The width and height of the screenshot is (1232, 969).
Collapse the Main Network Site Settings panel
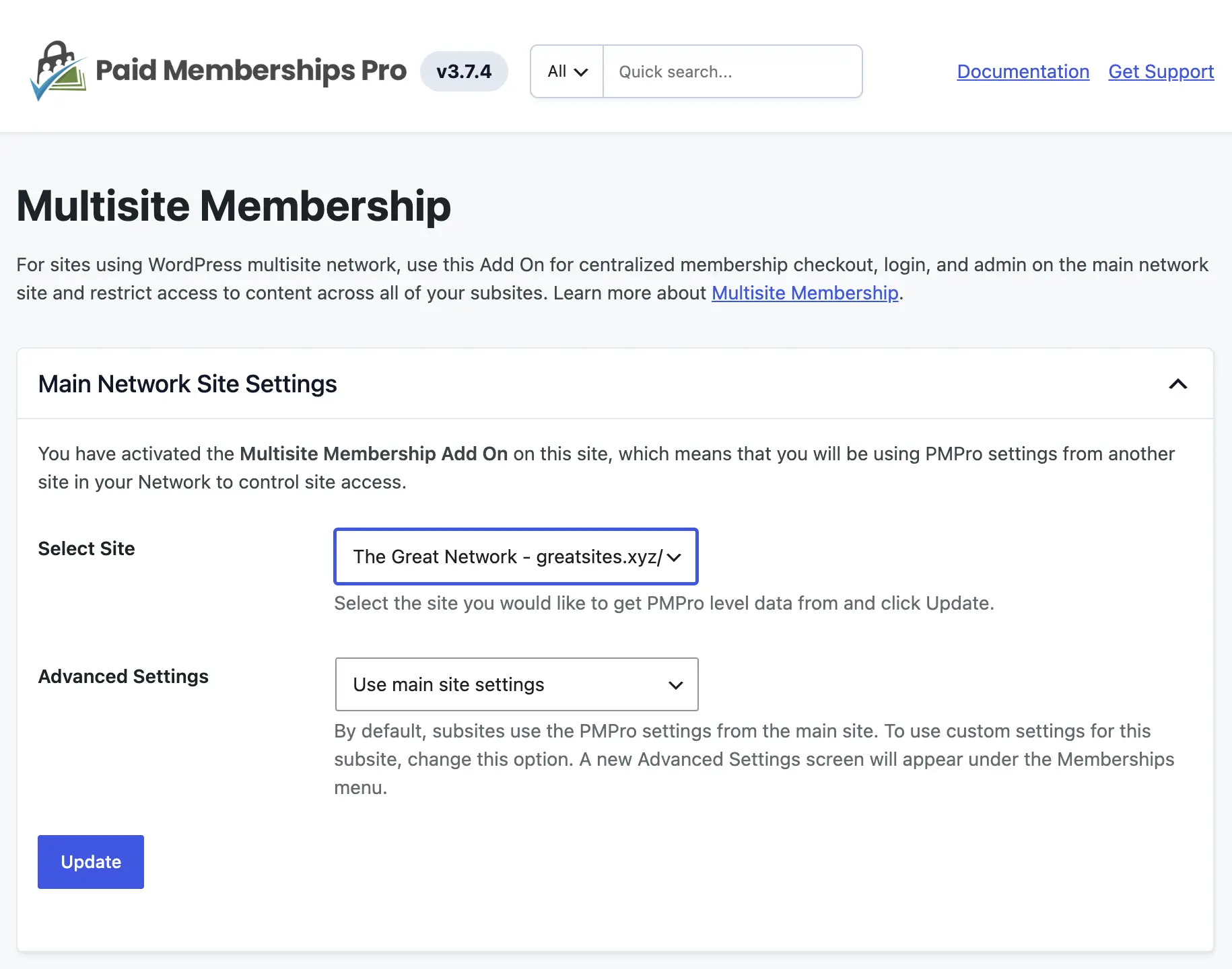[x=1177, y=384]
